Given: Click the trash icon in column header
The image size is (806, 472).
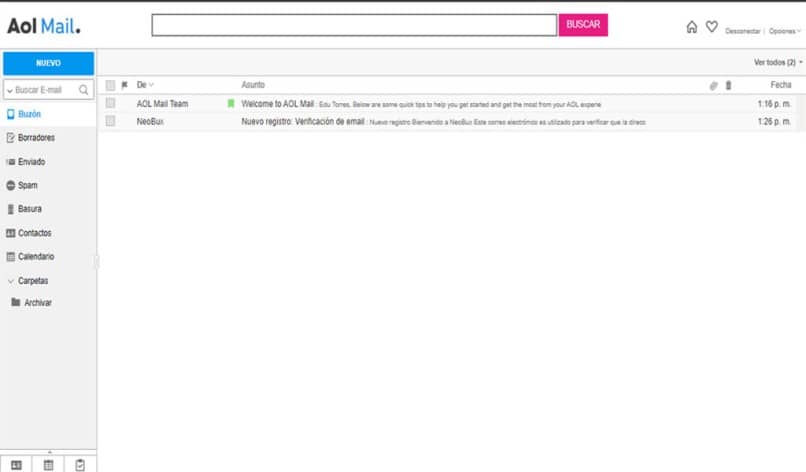Looking at the screenshot, I should click(x=728, y=85).
